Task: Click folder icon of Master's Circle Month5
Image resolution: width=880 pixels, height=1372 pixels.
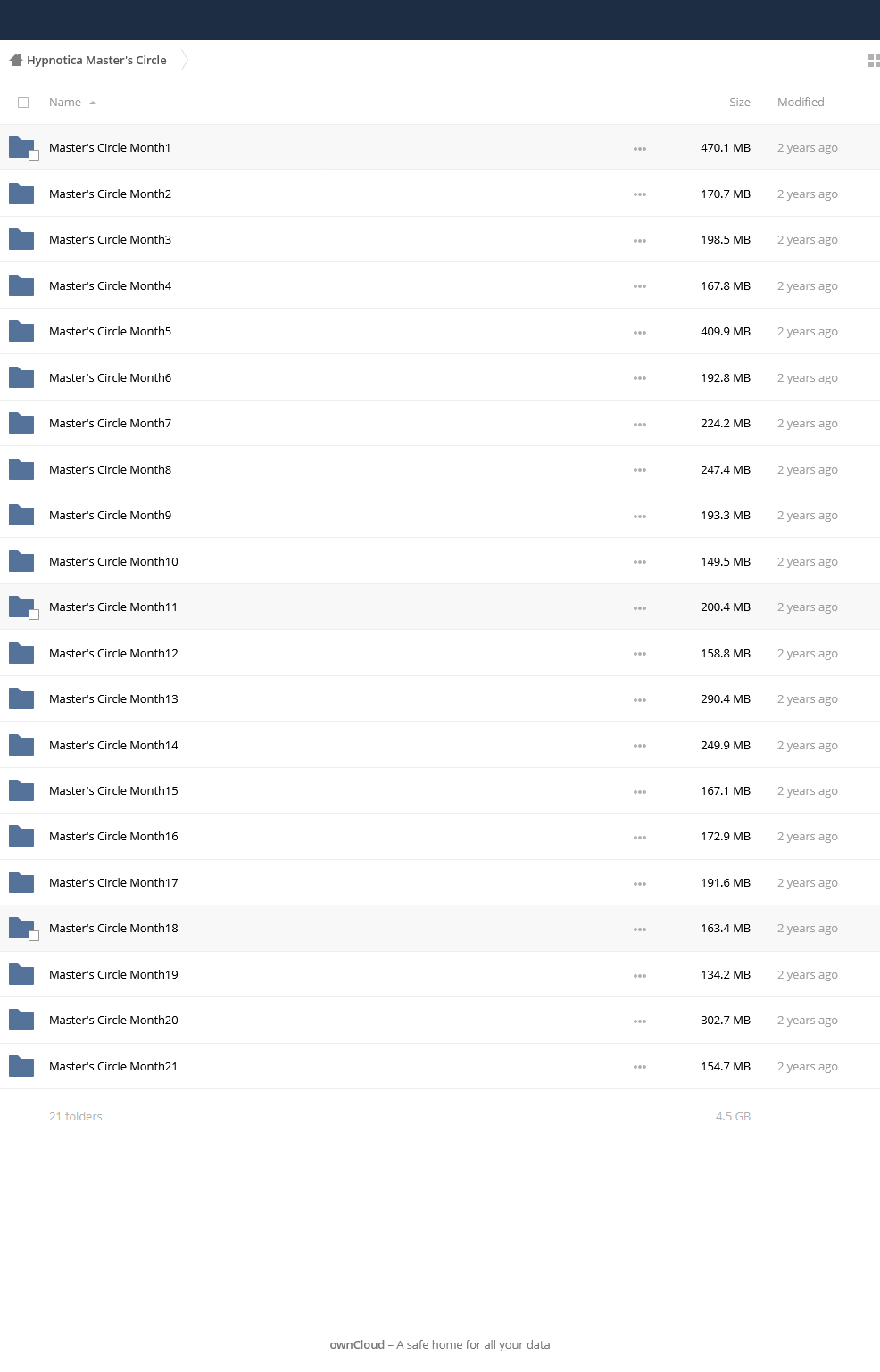Action: (21, 331)
